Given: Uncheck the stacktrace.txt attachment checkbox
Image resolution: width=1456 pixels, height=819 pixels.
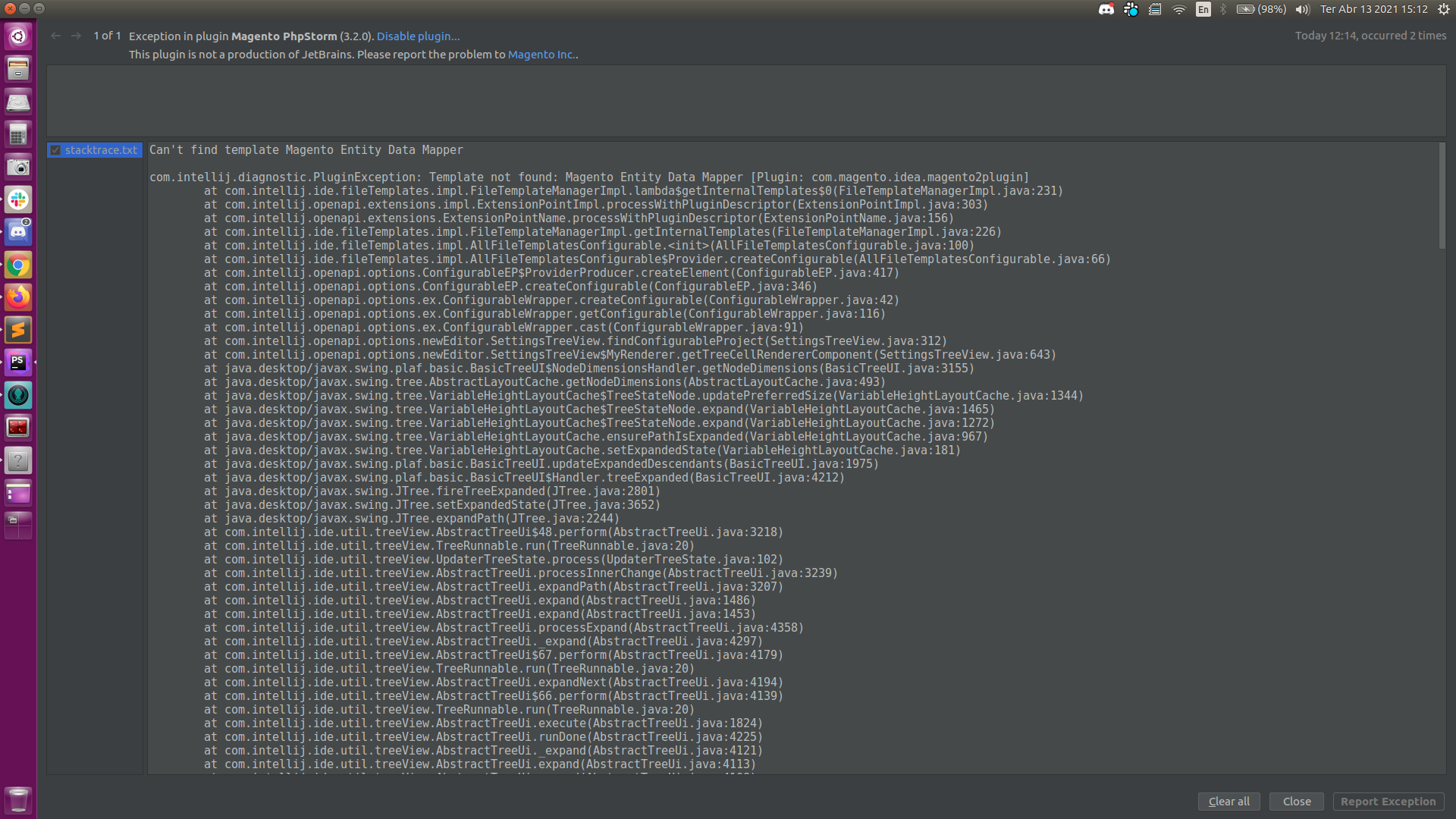Looking at the screenshot, I should pos(55,150).
